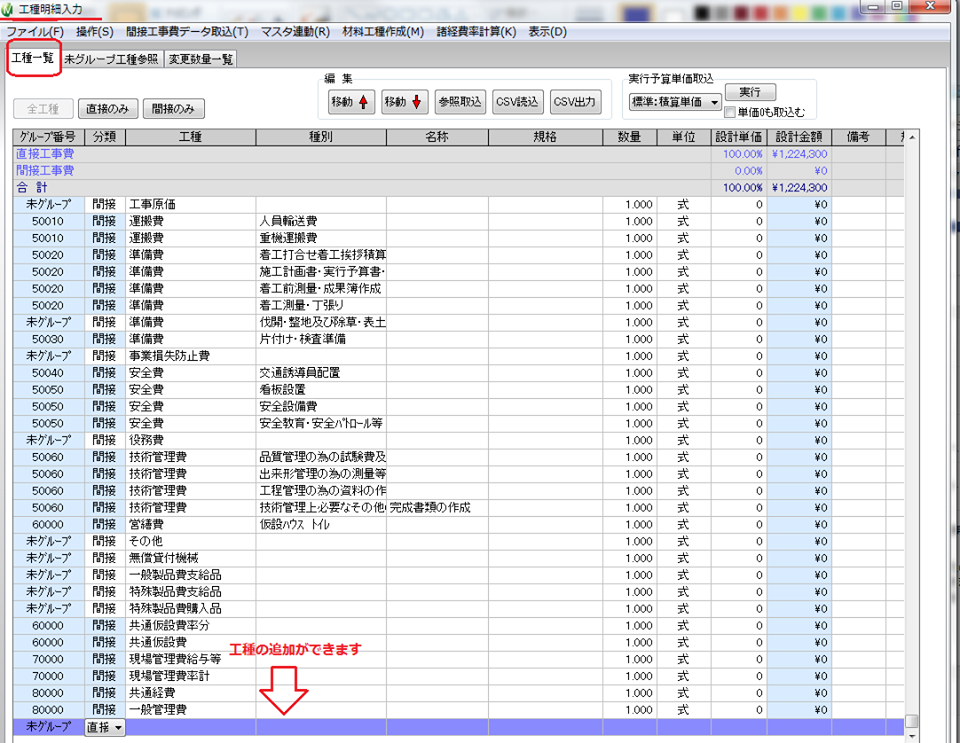Open 諸経費率計算(K) menu
The height and width of the screenshot is (743, 960).
(476, 32)
